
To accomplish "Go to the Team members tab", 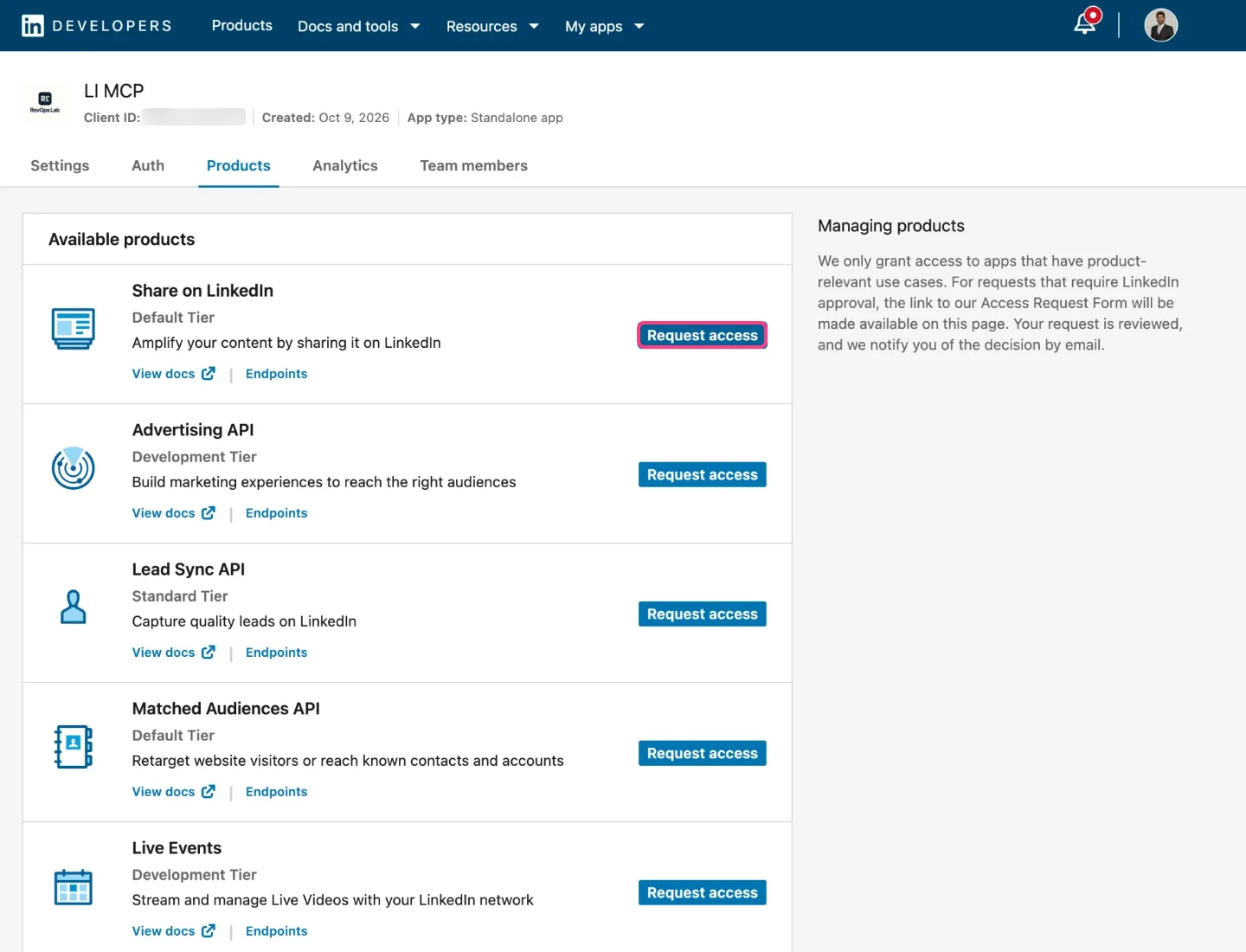I will tap(473, 165).
